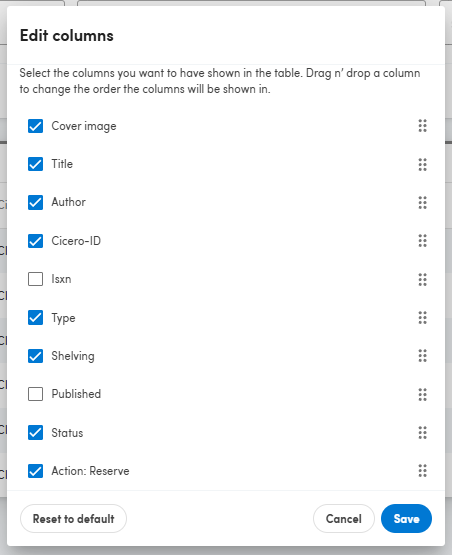This screenshot has width=452, height=555.
Task: Disable the Shelving column checkbox
Action: (35, 356)
